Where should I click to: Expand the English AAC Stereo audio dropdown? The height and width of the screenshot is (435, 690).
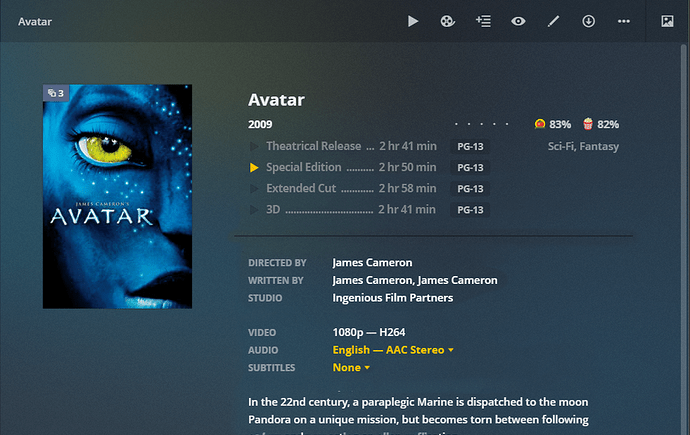click(x=393, y=350)
